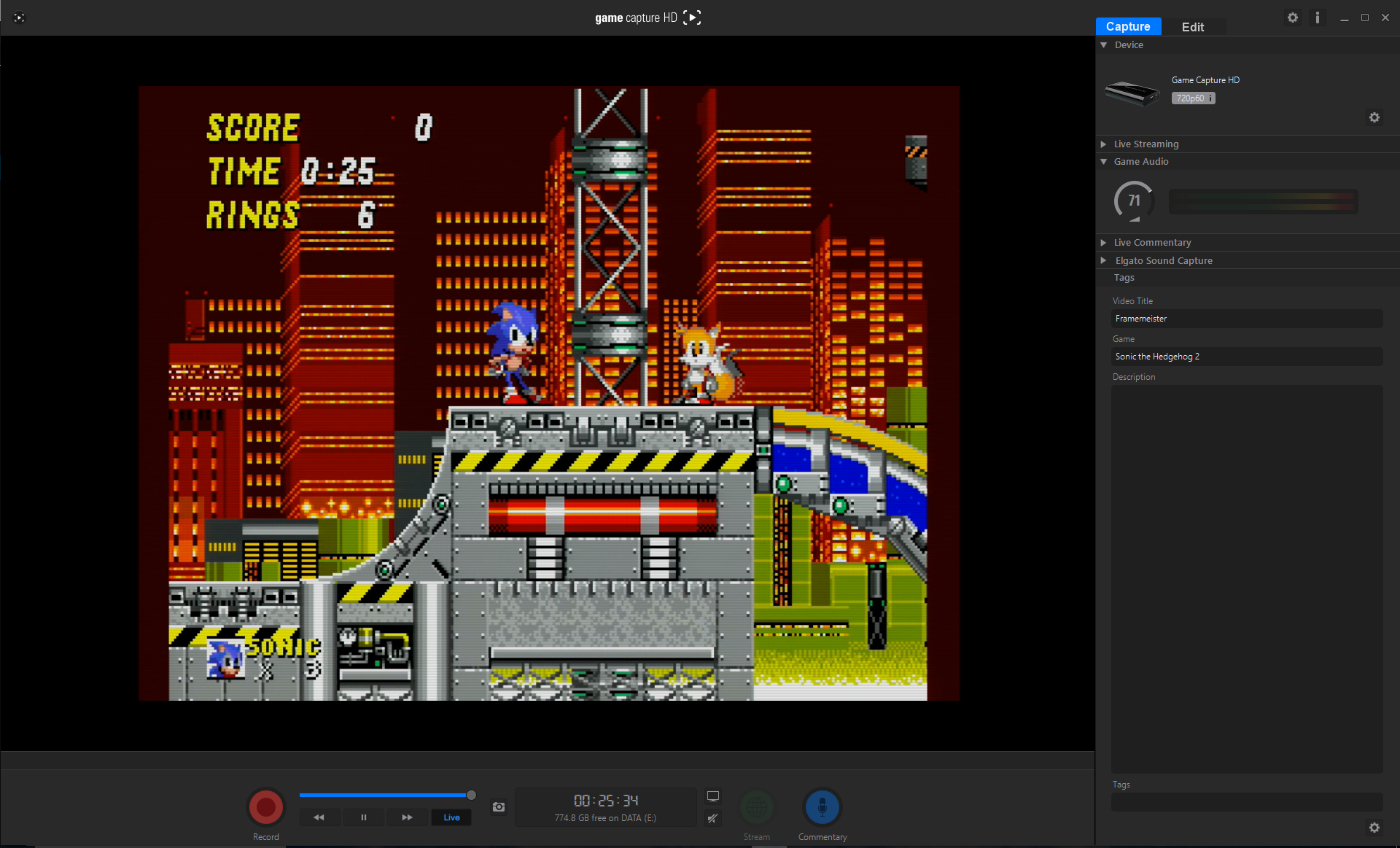Maximize the Game Capture HD window
The width and height of the screenshot is (1400, 848).
click(x=1364, y=17)
